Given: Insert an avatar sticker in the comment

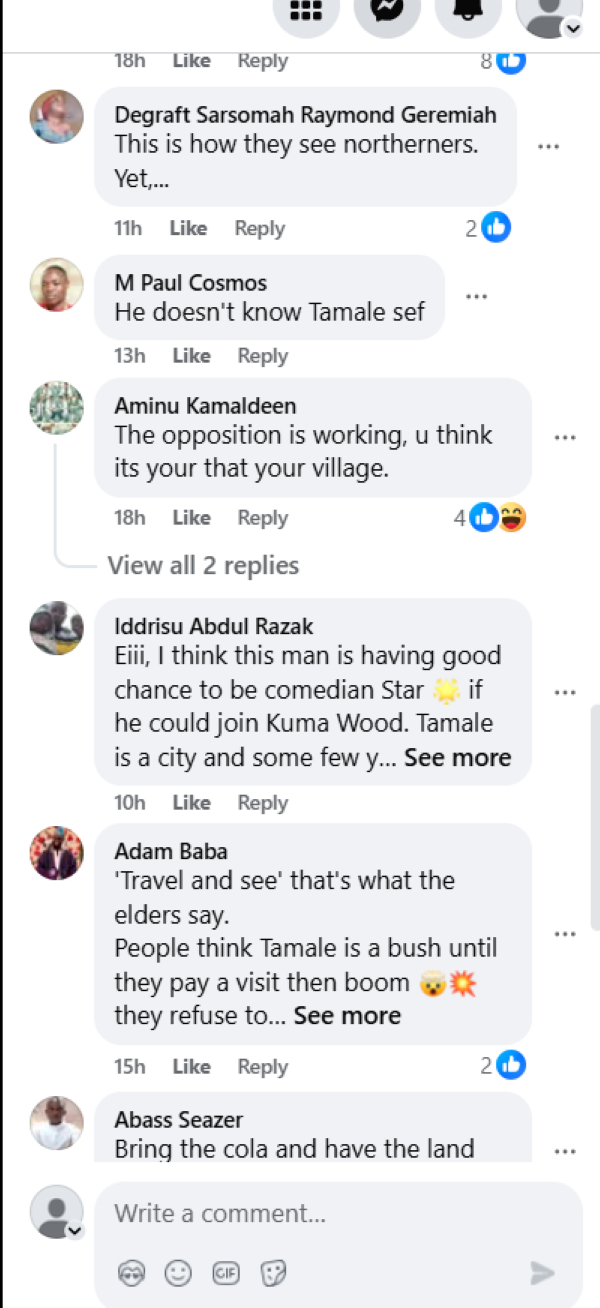Looking at the screenshot, I should tap(132, 1273).
